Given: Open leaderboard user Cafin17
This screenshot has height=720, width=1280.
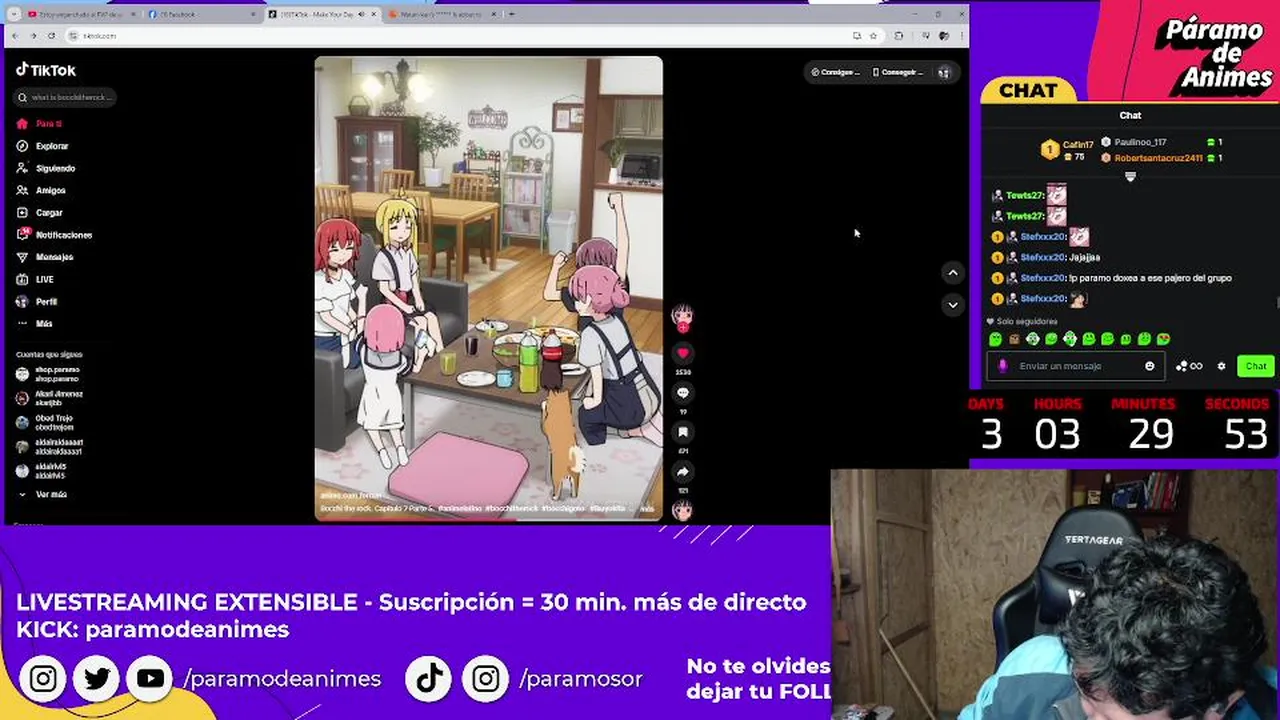Looking at the screenshot, I should point(1078,145).
